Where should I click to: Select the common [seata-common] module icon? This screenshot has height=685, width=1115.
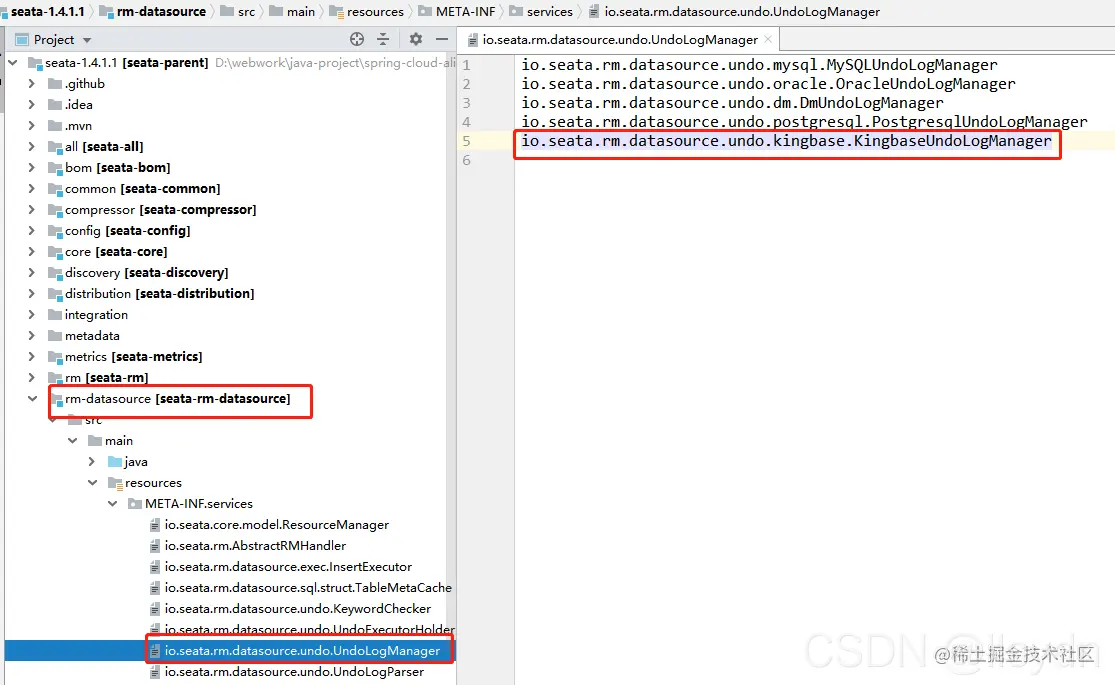point(55,188)
